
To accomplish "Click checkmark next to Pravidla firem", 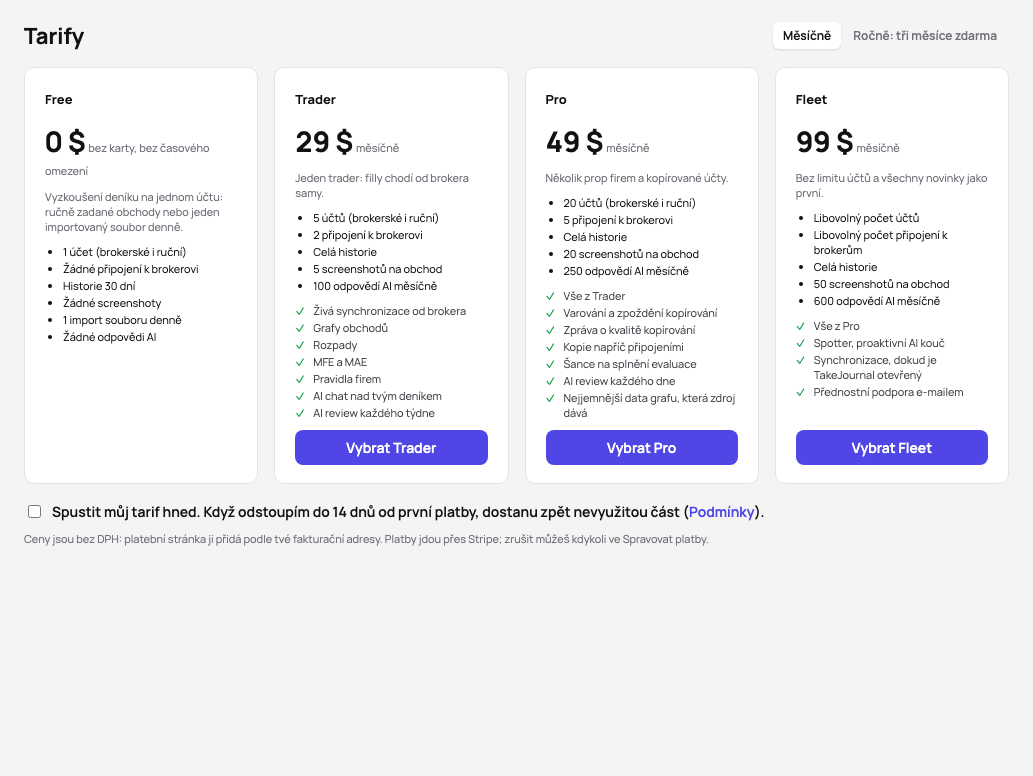I will tap(300, 379).
